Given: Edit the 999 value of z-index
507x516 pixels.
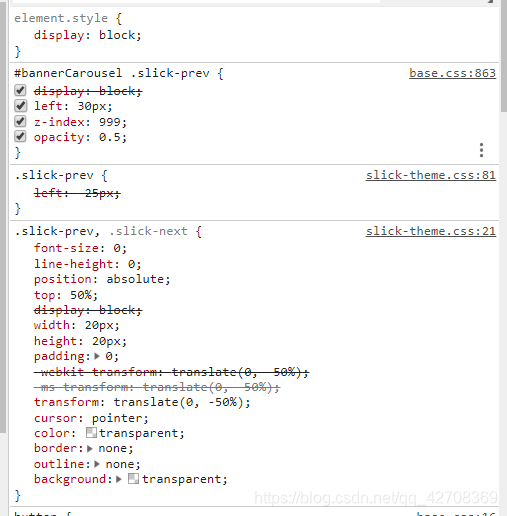Looking at the screenshot, I should coord(110,122).
